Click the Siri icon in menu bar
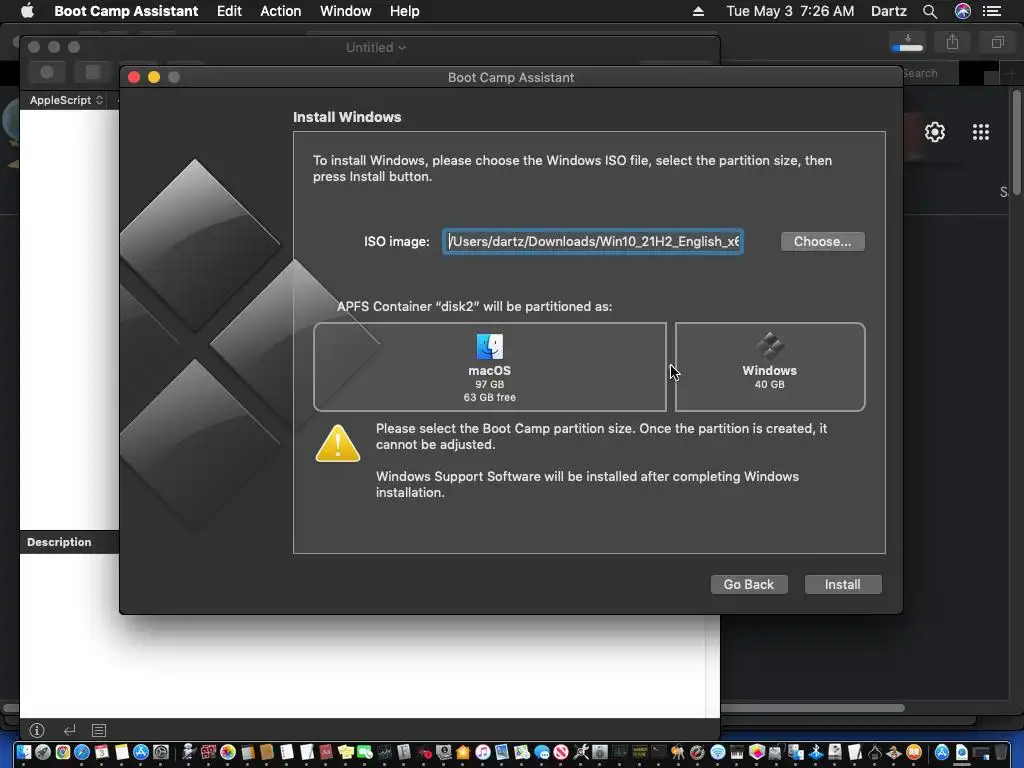The height and width of the screenshot is (768, 1024). (x=963, y=11)
